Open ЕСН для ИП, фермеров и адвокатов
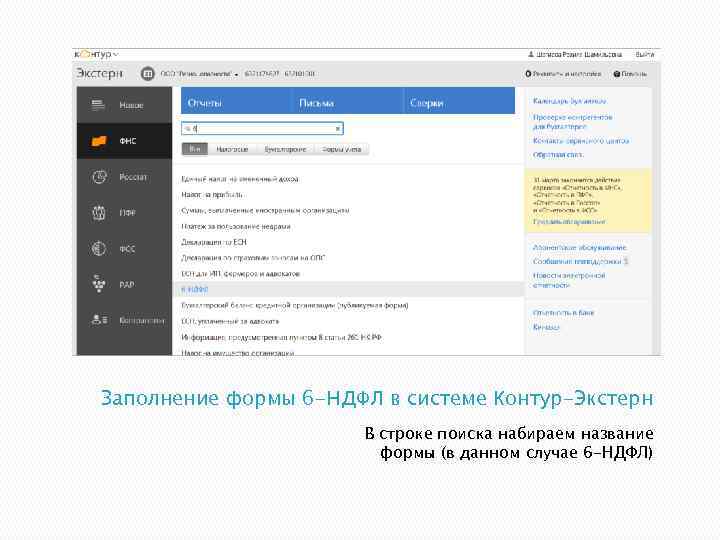720x540 pixels. [x=240, y=274]
